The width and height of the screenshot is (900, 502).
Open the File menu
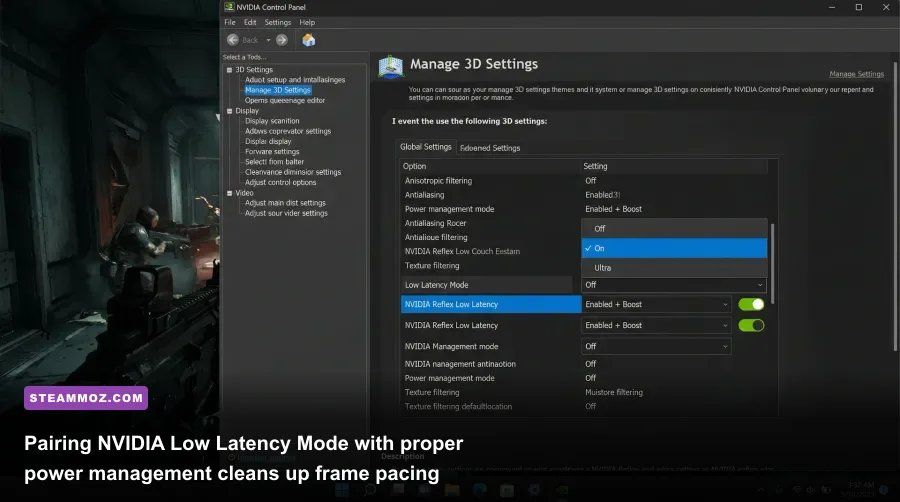coord(230,22)
